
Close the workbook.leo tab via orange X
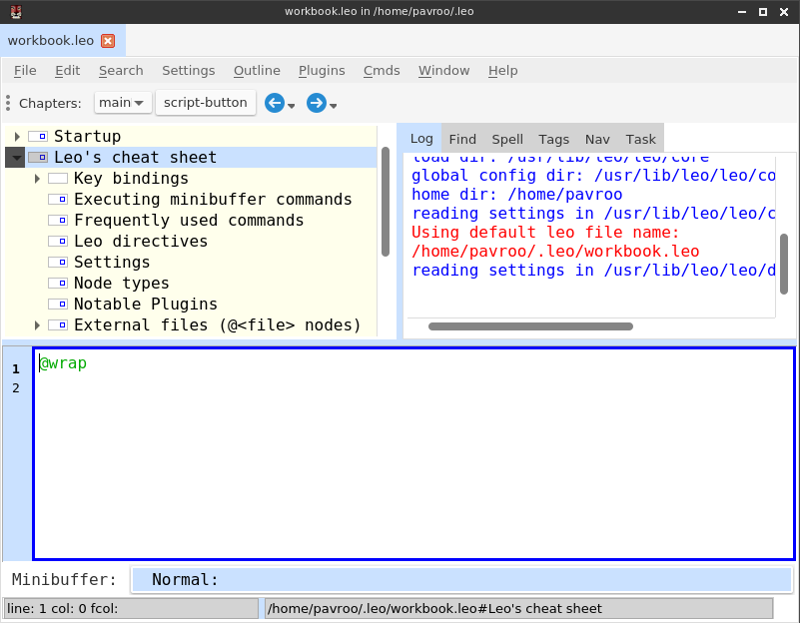coord(108,41)
